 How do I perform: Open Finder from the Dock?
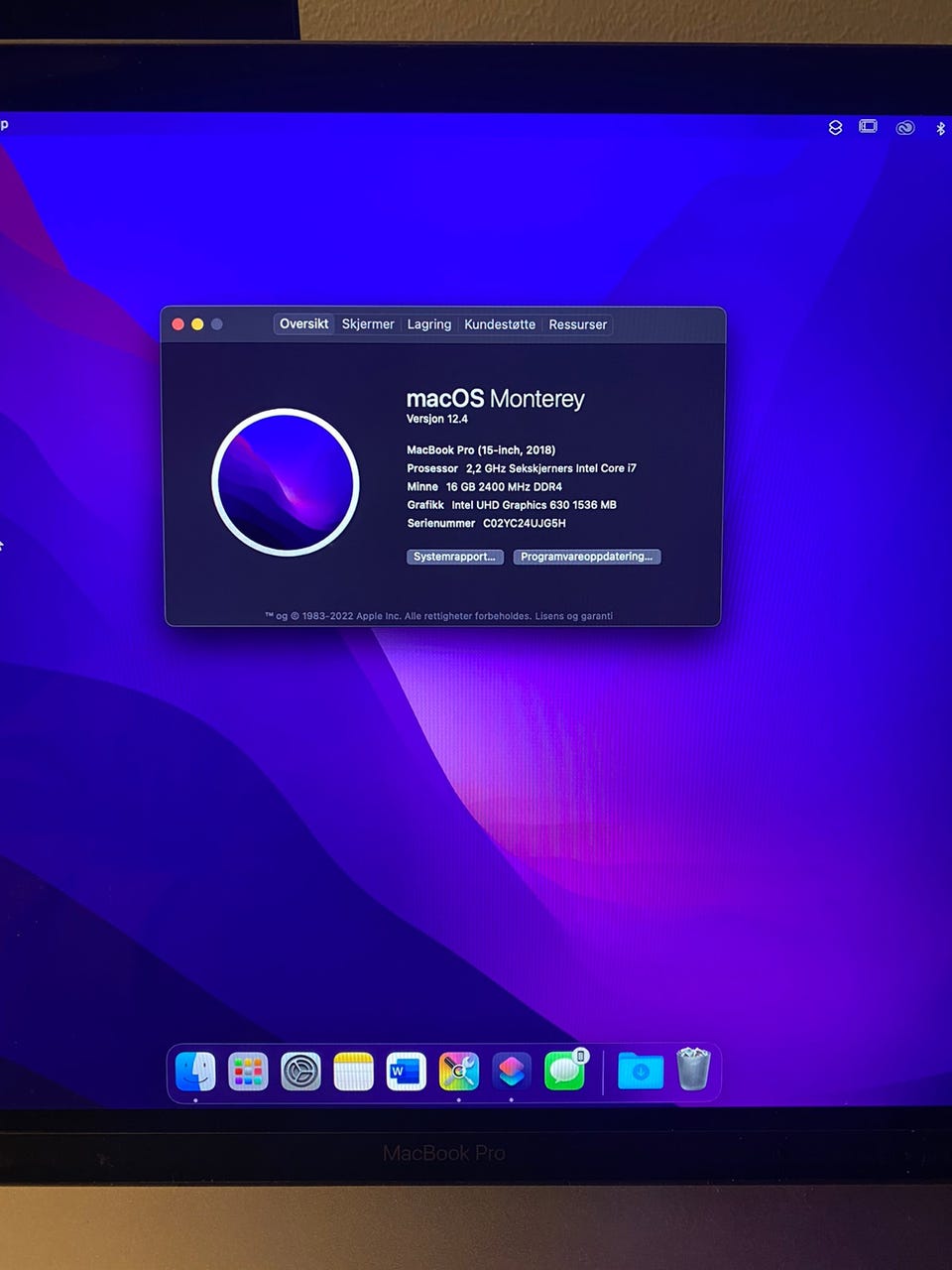[x=195, y=1072]
